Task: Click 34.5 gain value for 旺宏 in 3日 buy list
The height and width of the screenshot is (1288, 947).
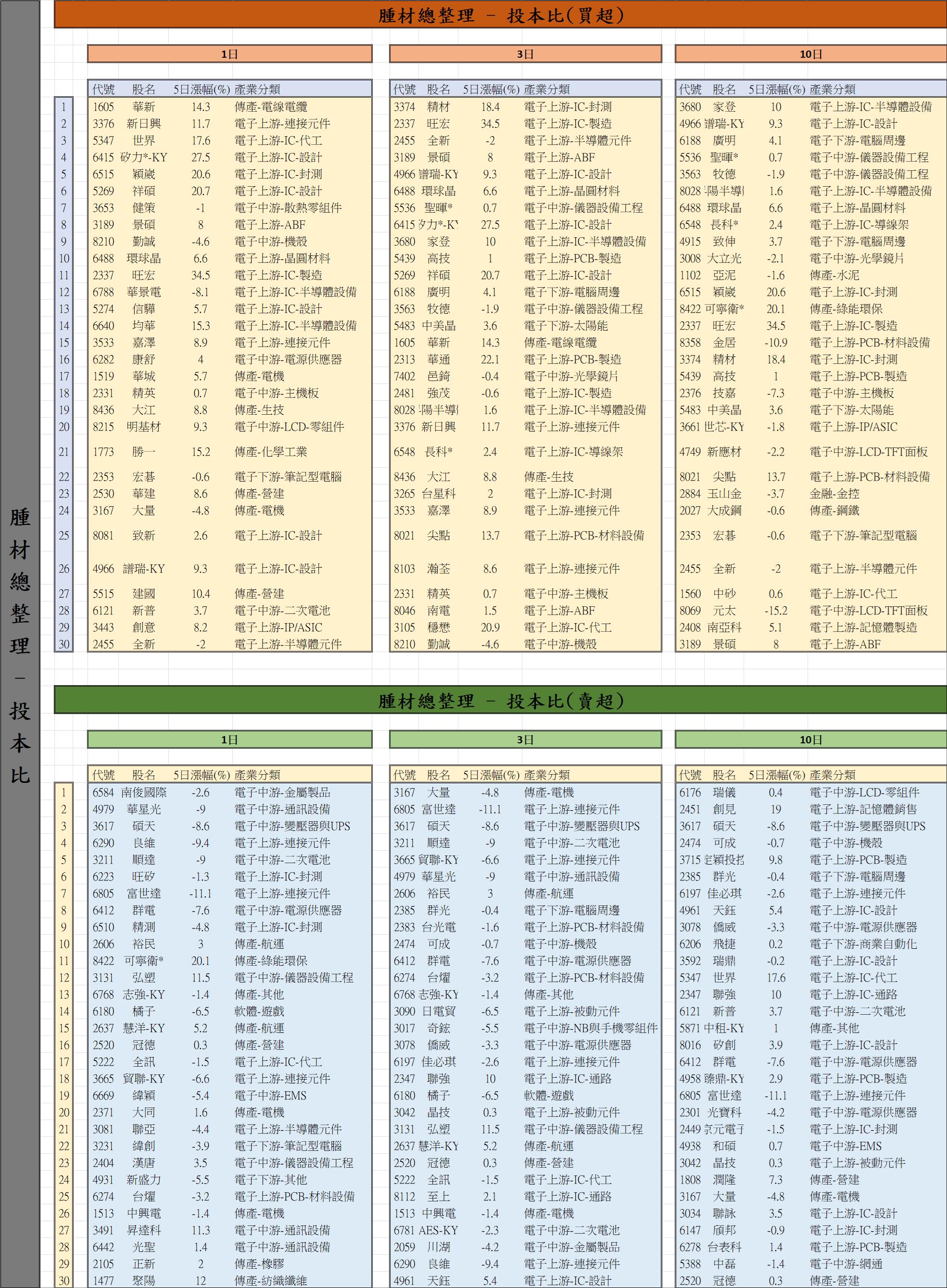Action: [x=490, y=123]
